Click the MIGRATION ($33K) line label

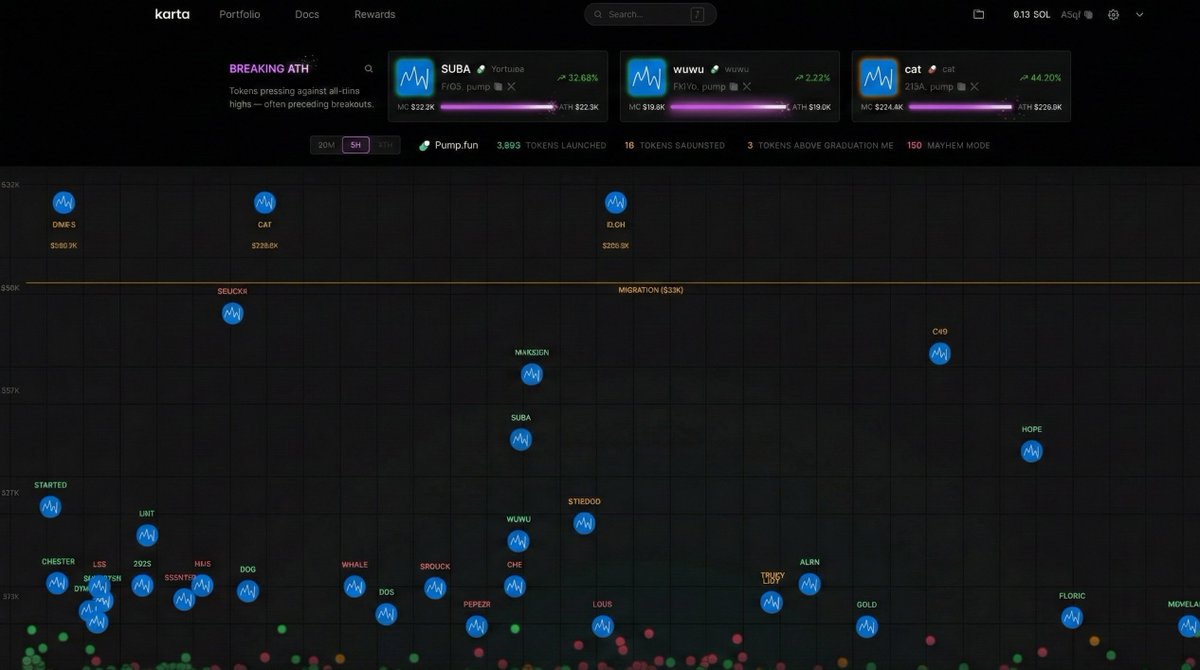(651, 290)
